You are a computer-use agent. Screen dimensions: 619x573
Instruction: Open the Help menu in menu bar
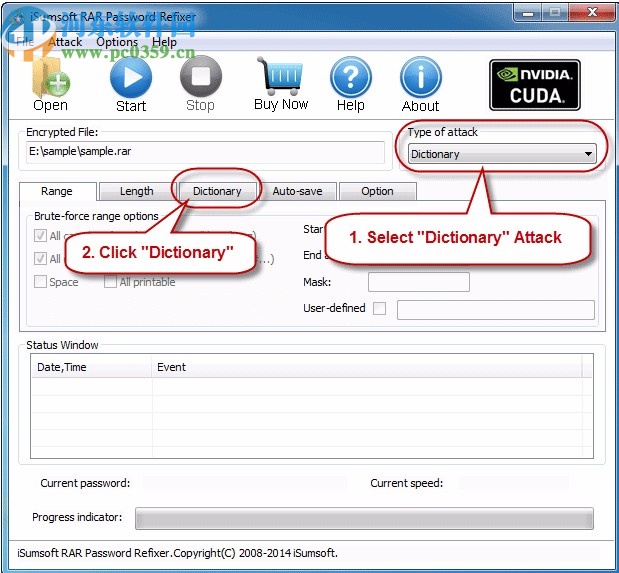tap(164, 42)
